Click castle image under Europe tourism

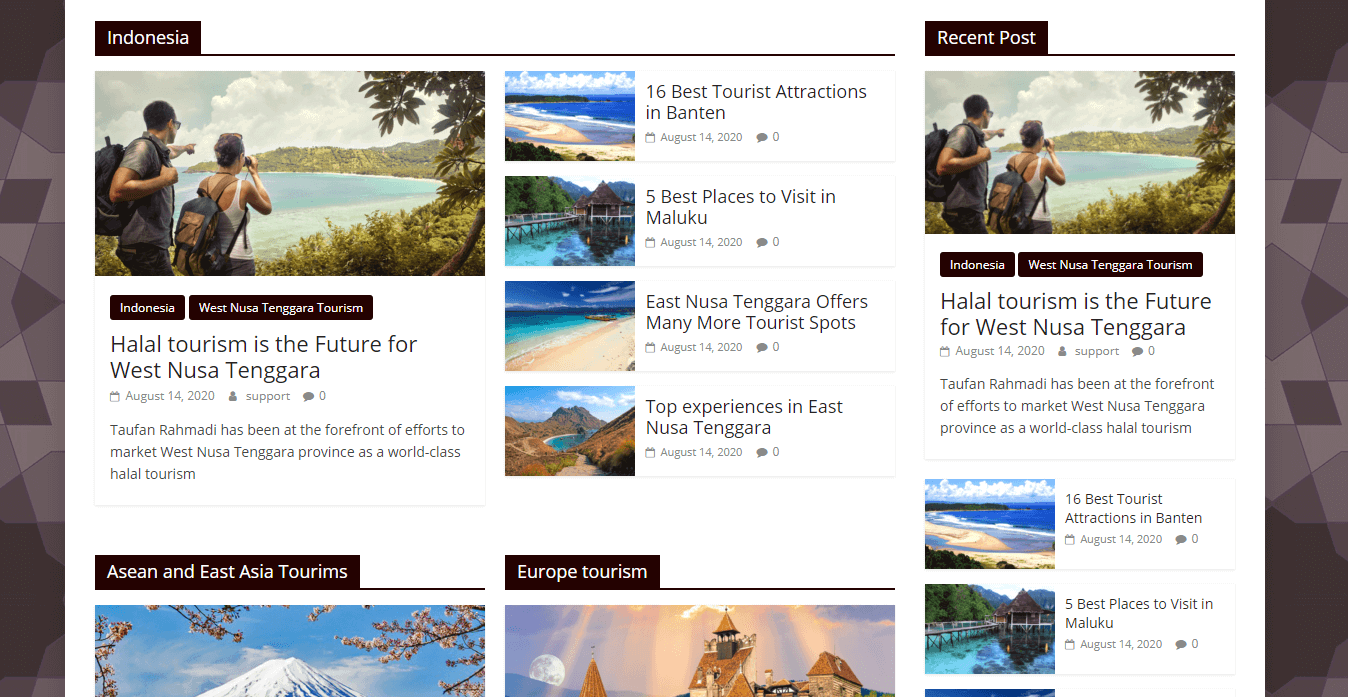(x=700, y=651)
